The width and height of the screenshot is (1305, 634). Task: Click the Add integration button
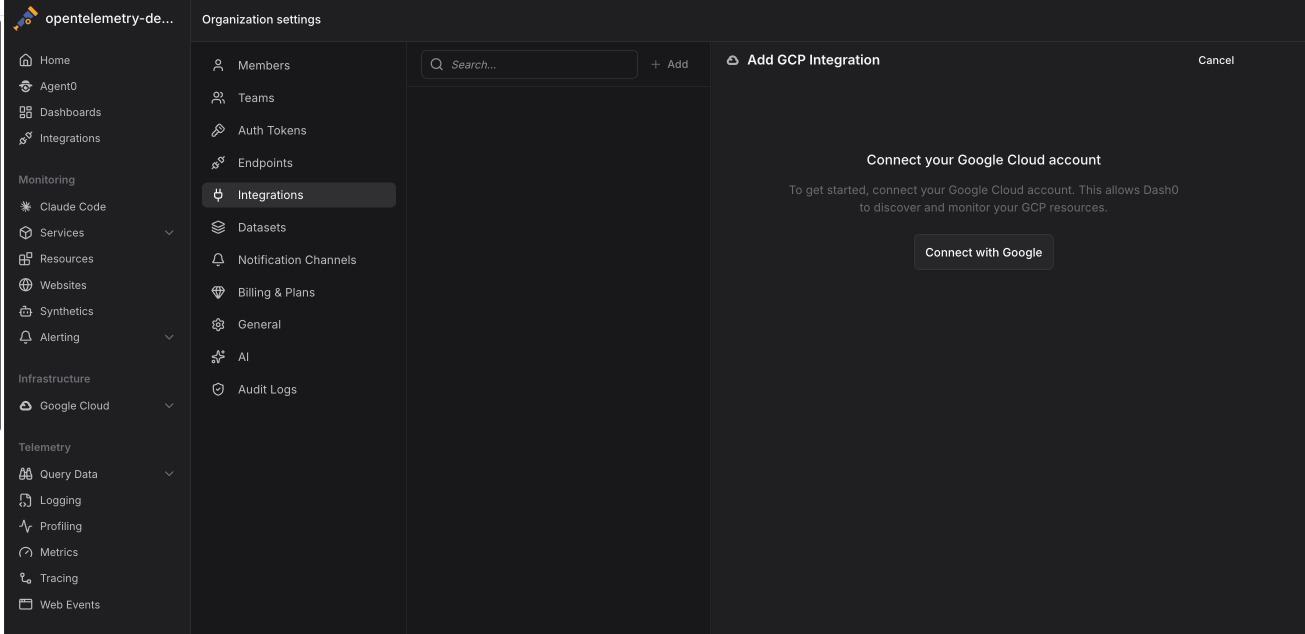670,64
